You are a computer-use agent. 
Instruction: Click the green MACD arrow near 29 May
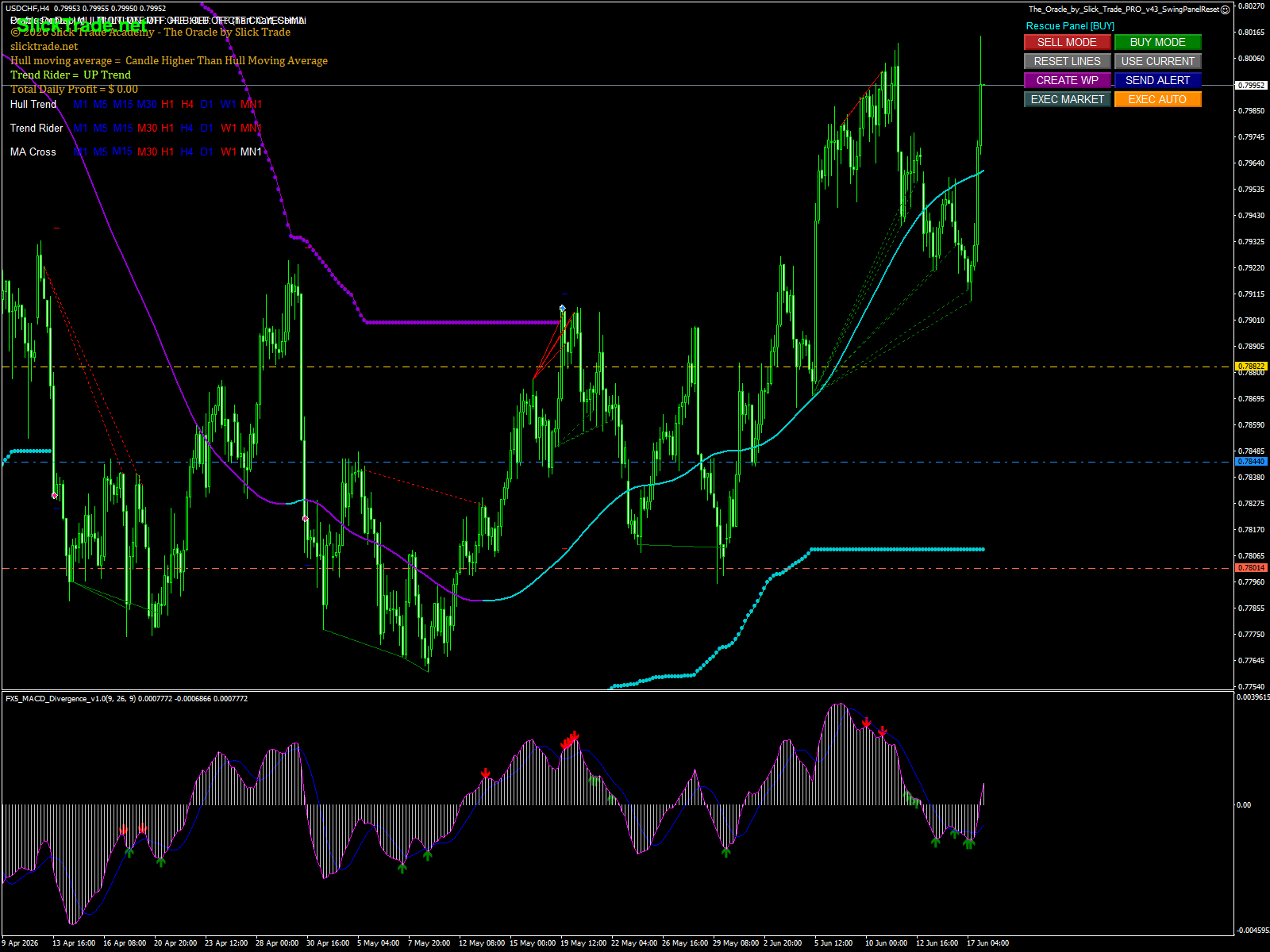point(726,851)
